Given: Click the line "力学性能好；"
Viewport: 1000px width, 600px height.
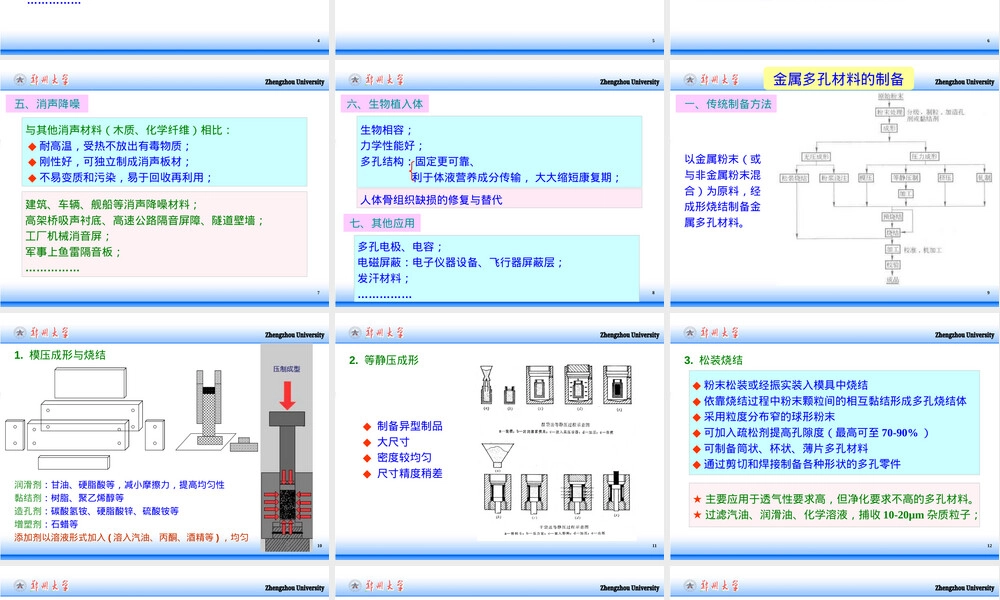Looking at the screenshot, I should point(392,145).
